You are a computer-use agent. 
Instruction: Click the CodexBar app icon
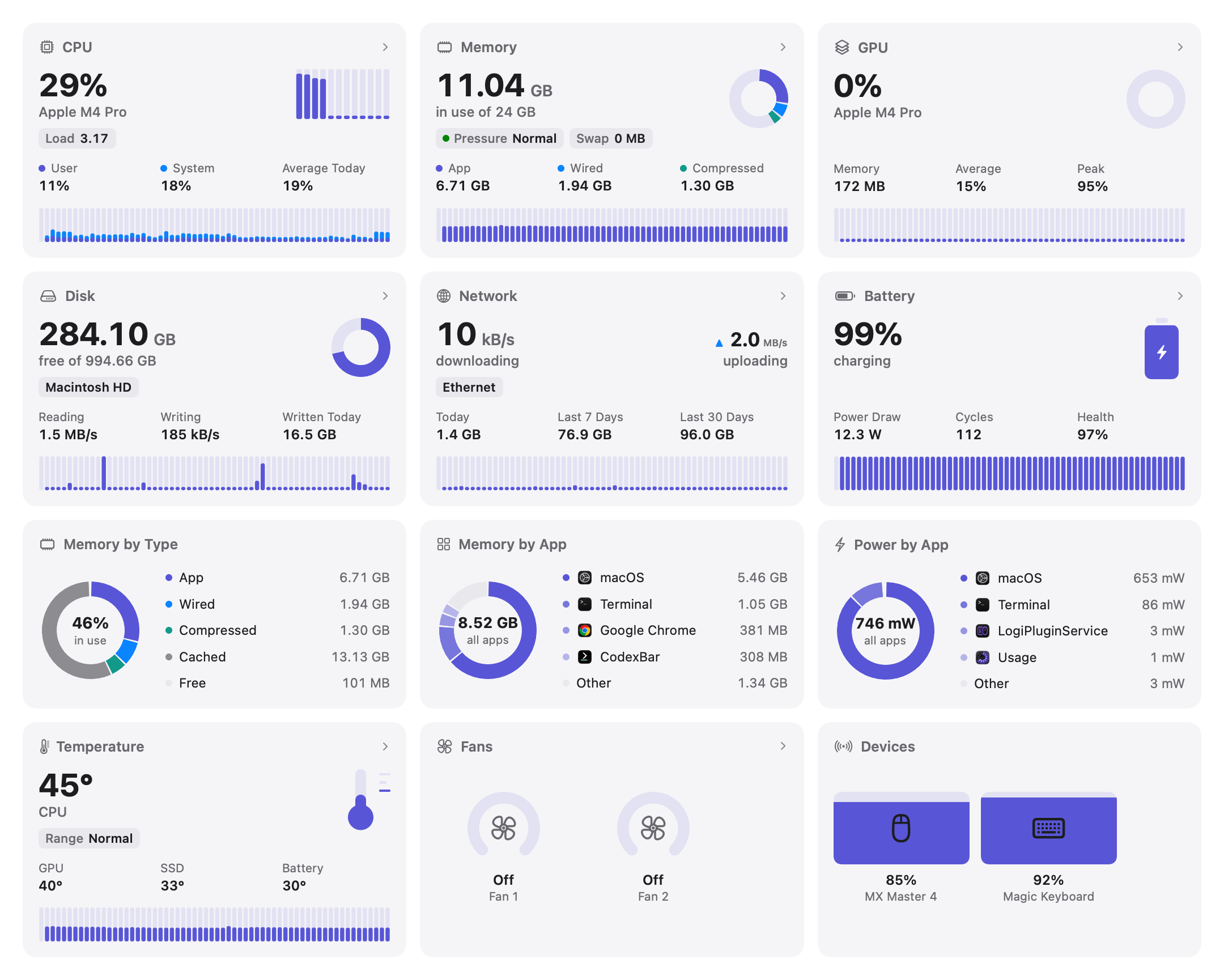(x=585, y=657)
